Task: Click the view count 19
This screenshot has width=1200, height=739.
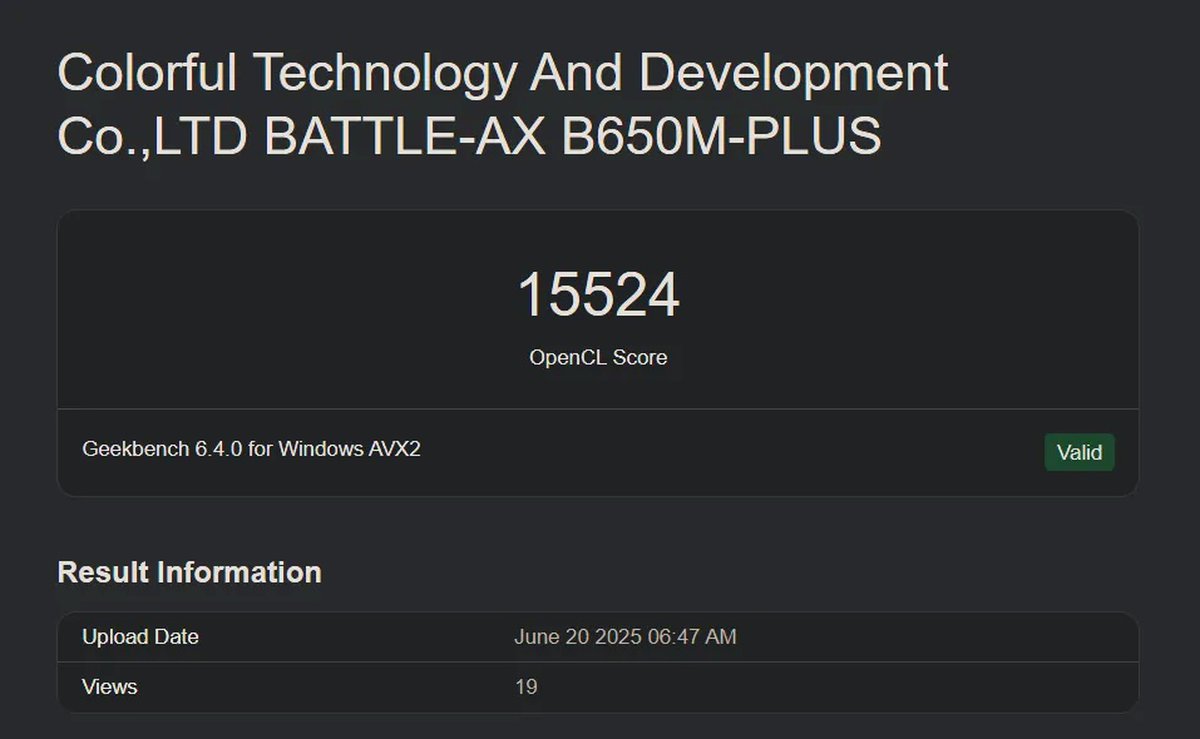Action: (526, 687)
